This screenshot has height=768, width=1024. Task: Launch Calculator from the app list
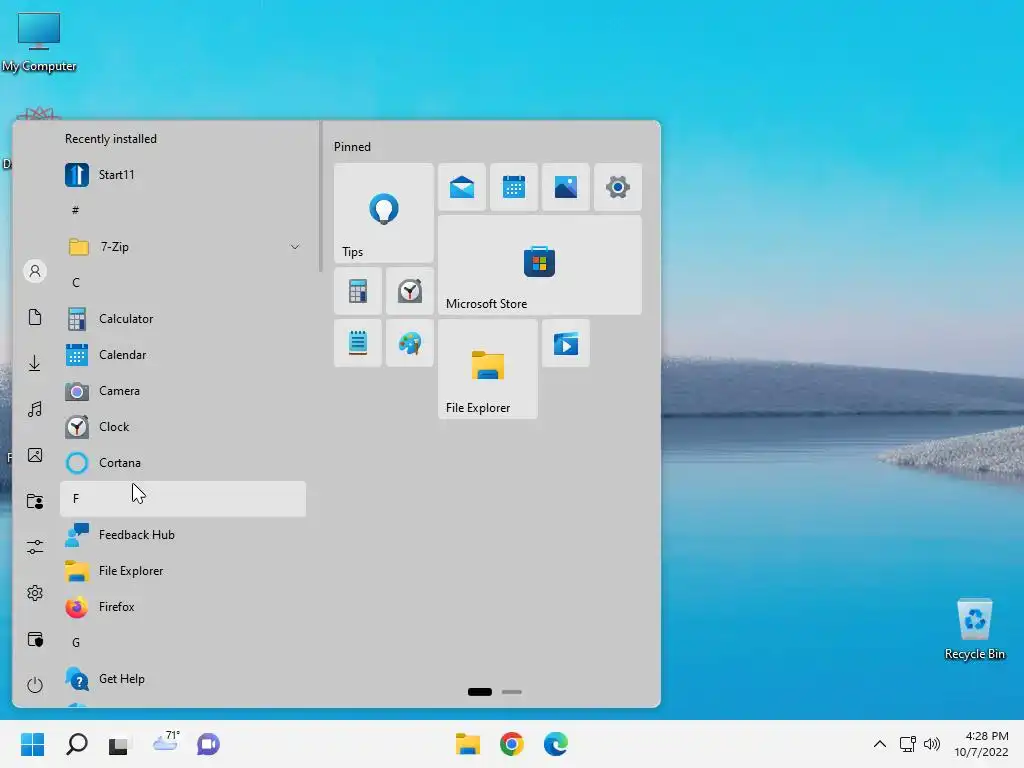pyautogui.click(x=183, y=319)
